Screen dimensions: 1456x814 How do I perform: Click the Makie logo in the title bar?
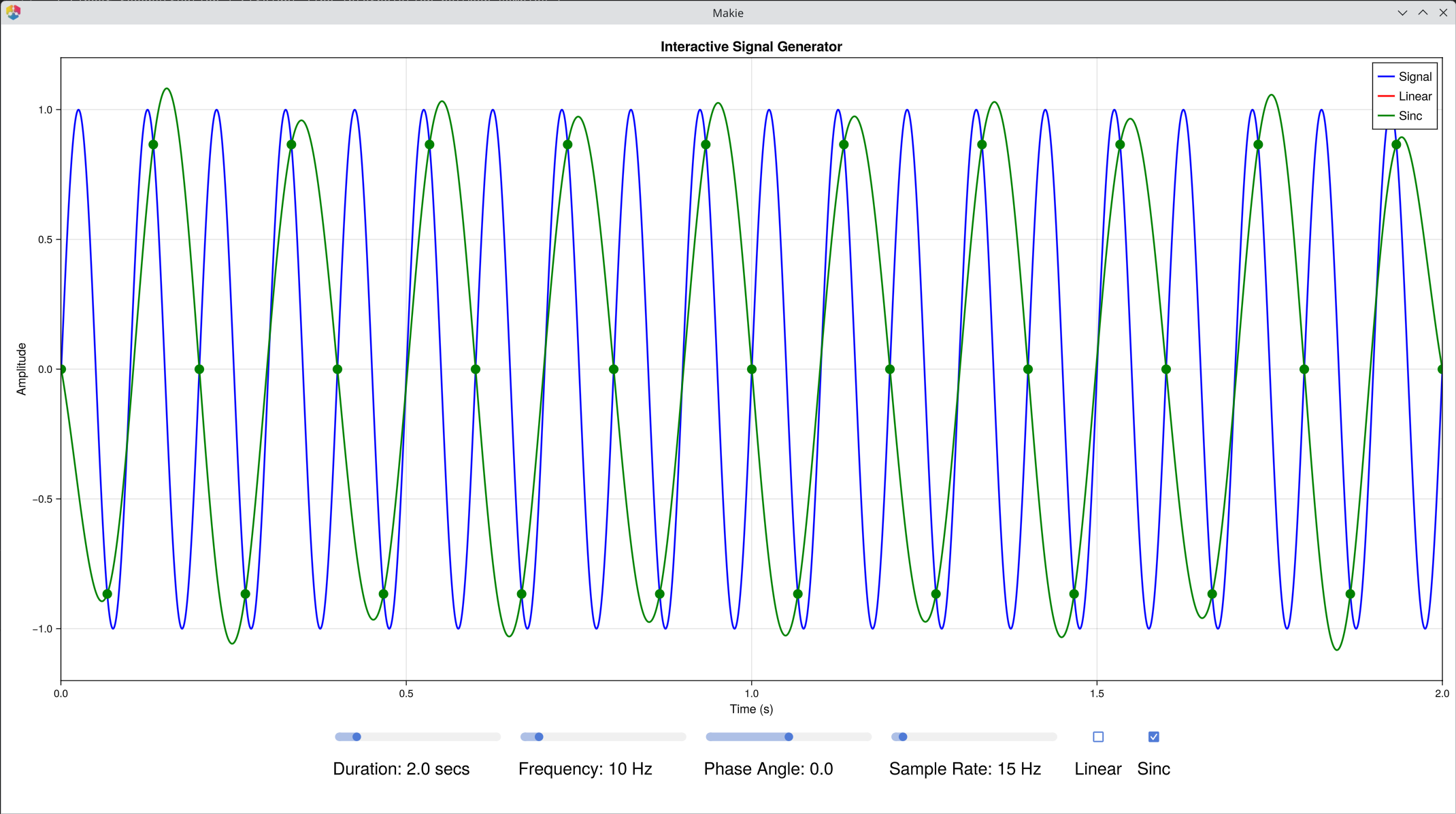(14, 12)
